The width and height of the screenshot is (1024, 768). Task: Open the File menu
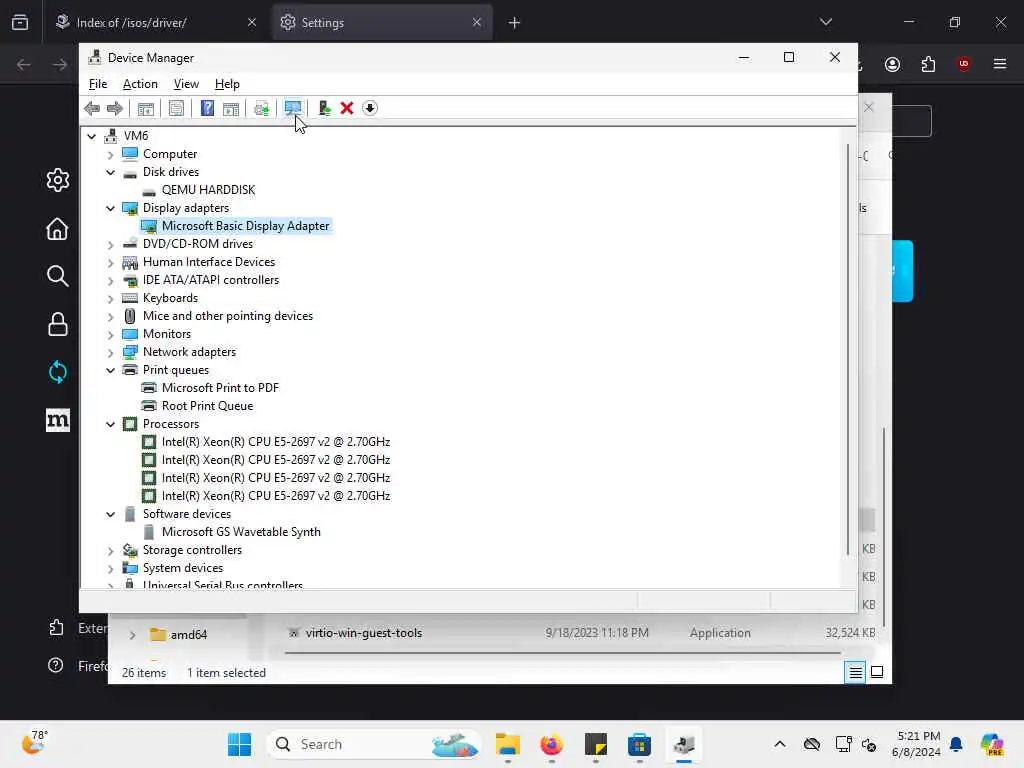tap(98, 84)
